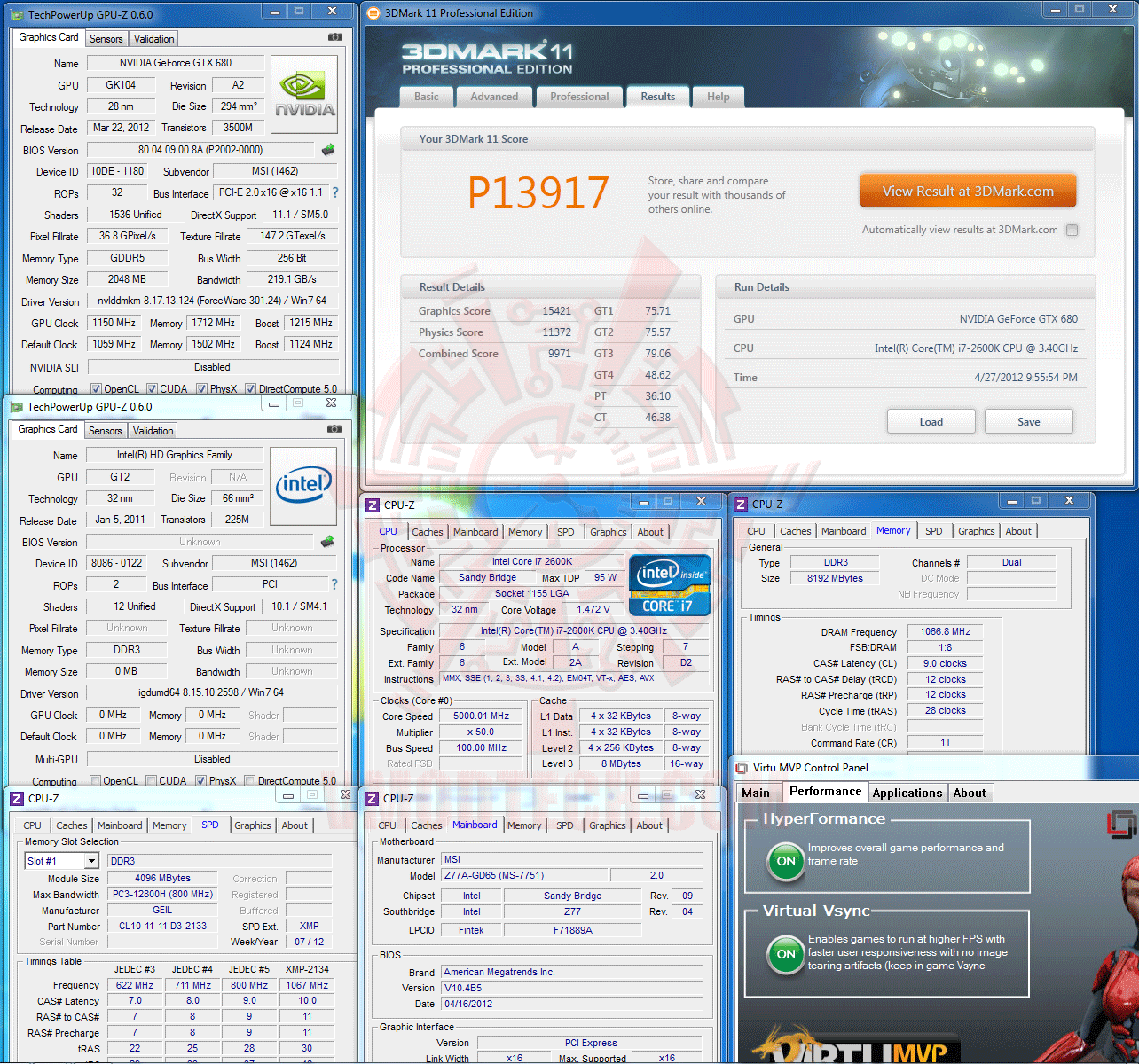Click the camera screenshot icon in the Intel HD Graphics GPU-Z window
The height and width of the screenshot is (1064, 1139).
(x=334, y=429)
